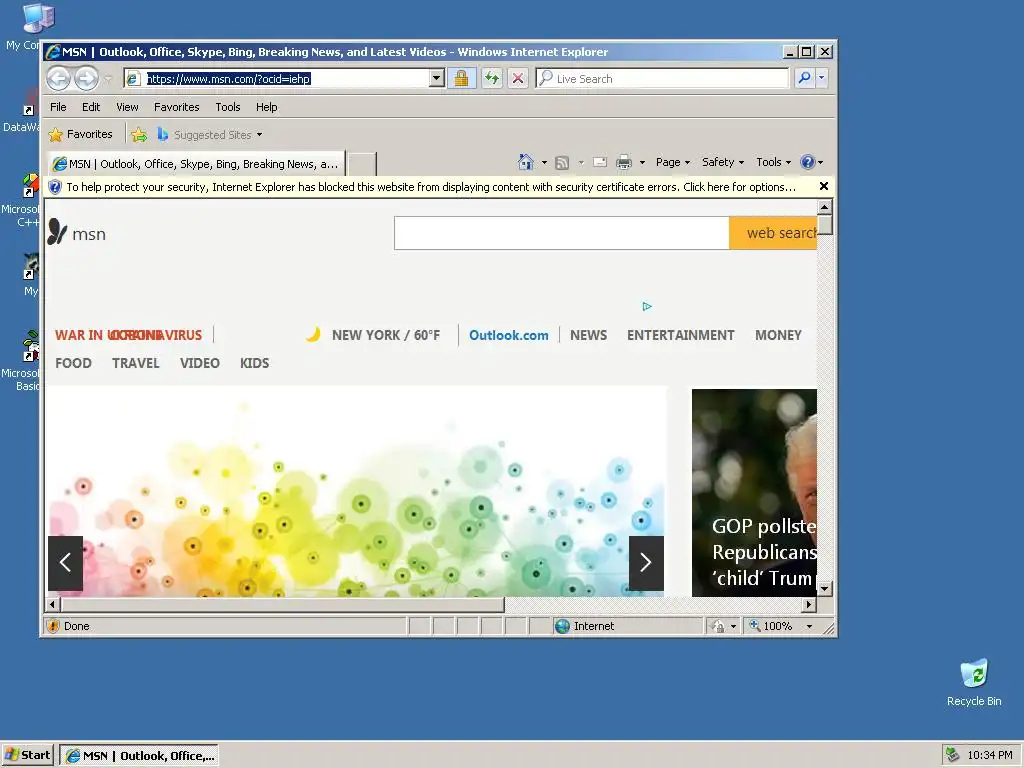Select the MSN browser tab
This screenshot has width=1024, height=768.
(x=196, y=164)
